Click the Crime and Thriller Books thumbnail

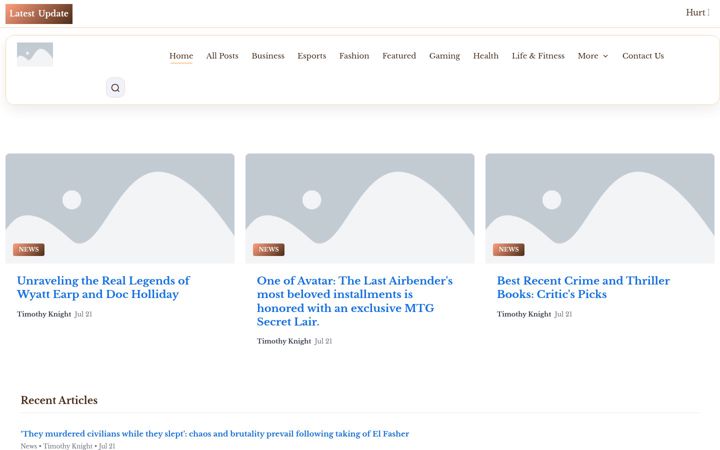click(x=600, y=208)
